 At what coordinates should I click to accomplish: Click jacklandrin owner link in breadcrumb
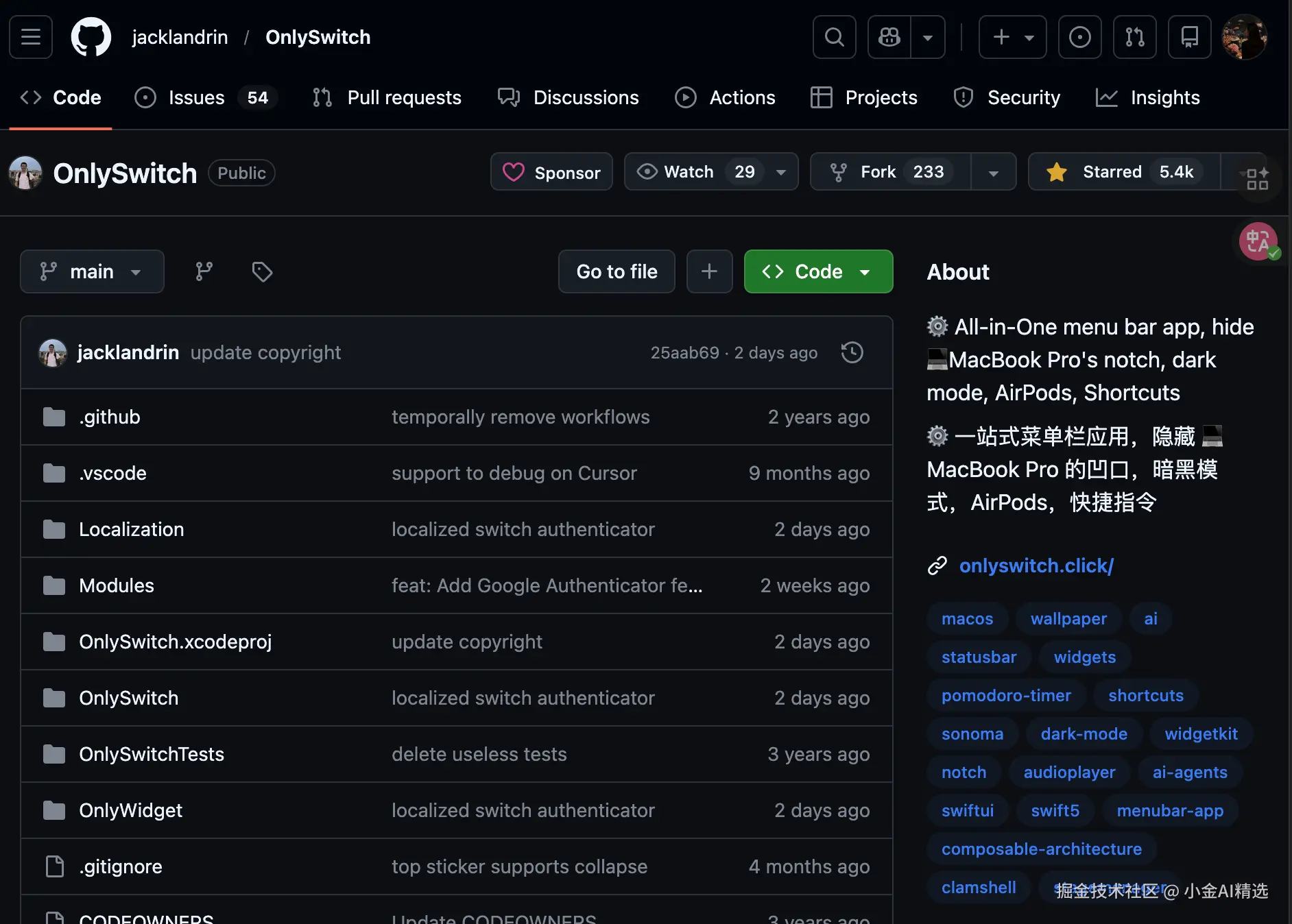(x=180, y=37)
